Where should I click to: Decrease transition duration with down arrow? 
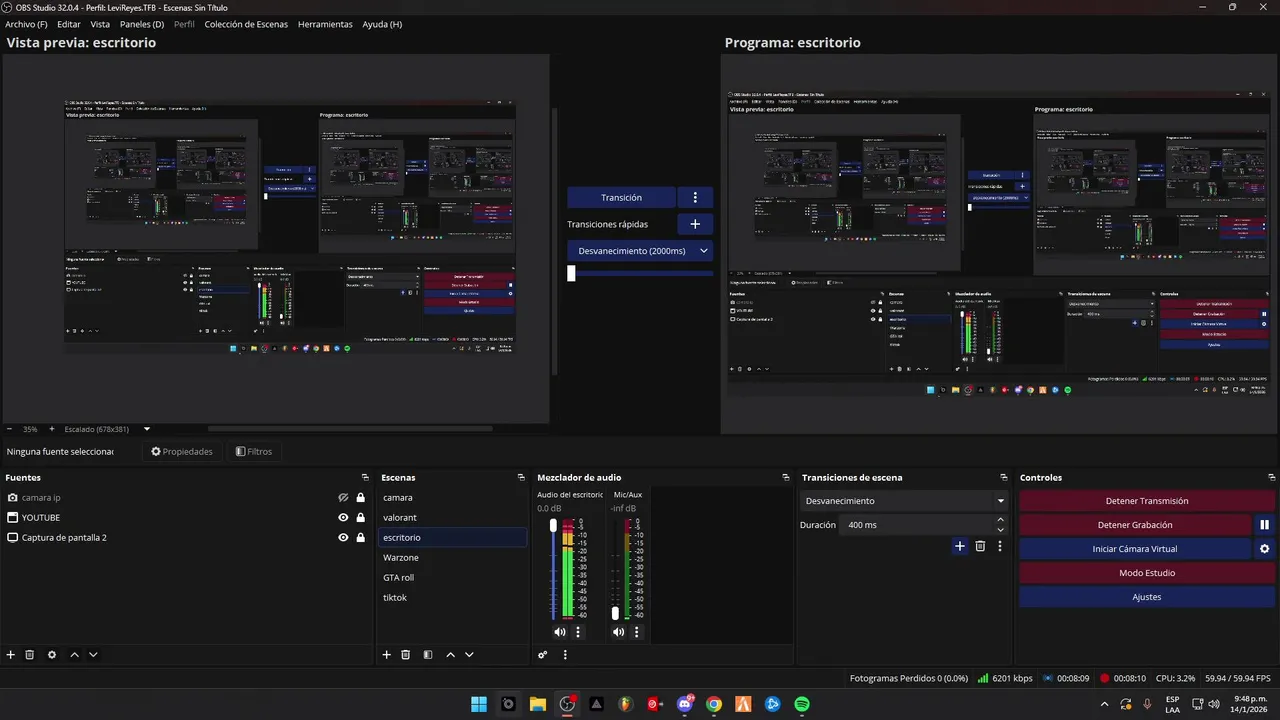1001,529
